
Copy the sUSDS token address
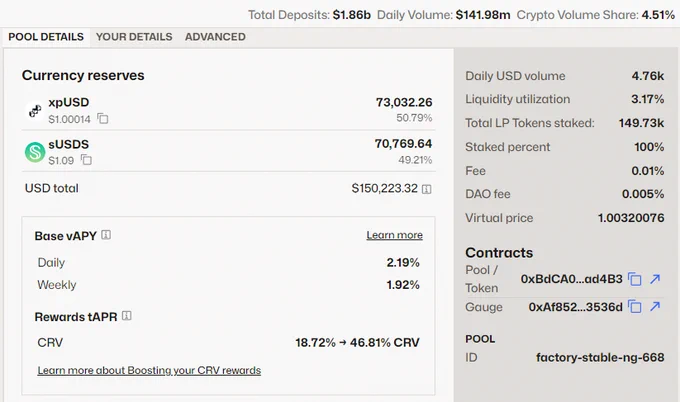[x=86, y=160]
